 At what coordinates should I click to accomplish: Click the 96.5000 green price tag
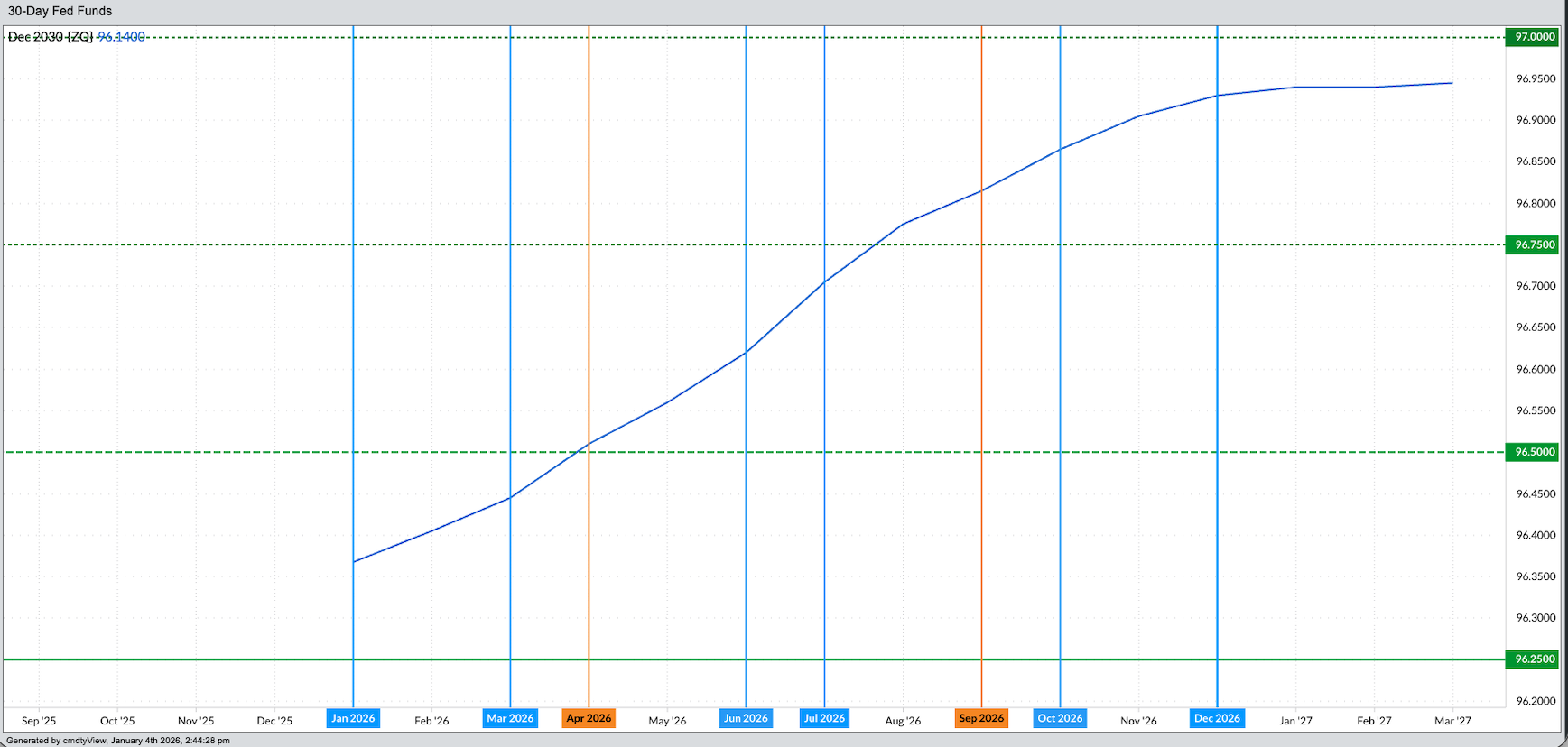coord(1533,452)
